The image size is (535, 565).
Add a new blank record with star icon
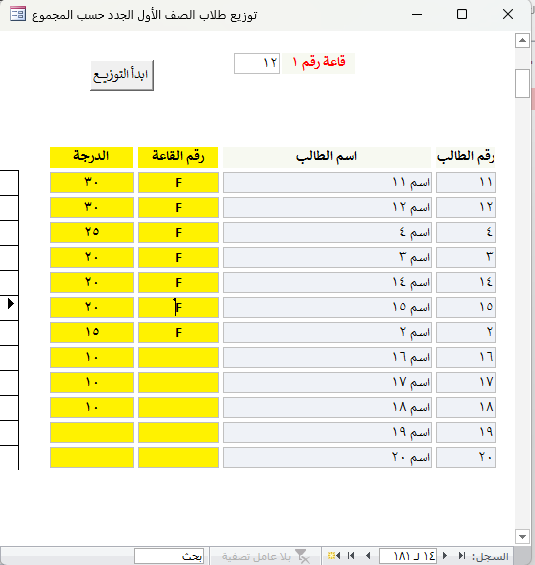click(x=334, y=556)
